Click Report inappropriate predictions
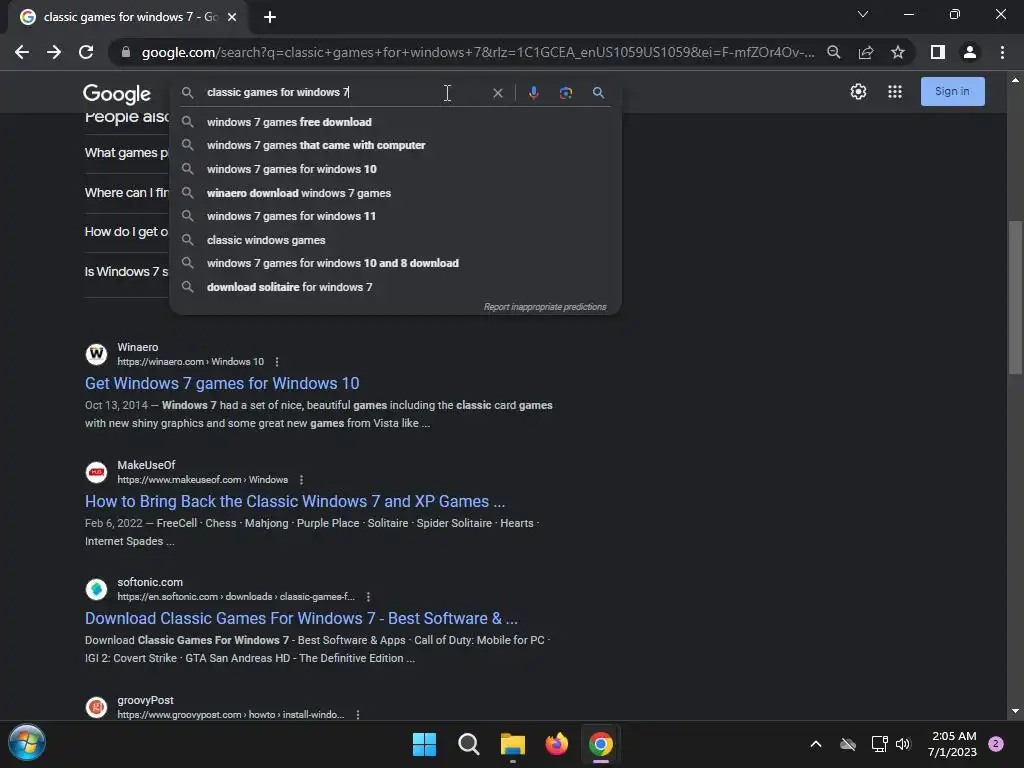Image resolution: width=1024 pixels, height=768 pixels. coord(545,307)
